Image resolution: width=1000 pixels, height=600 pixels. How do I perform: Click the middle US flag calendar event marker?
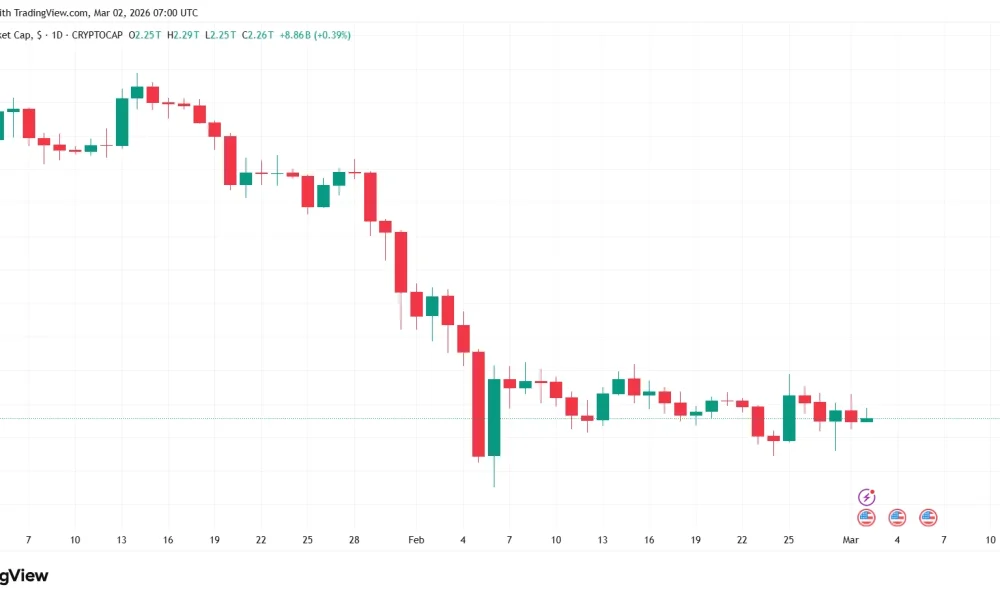[x=897, y=517]
